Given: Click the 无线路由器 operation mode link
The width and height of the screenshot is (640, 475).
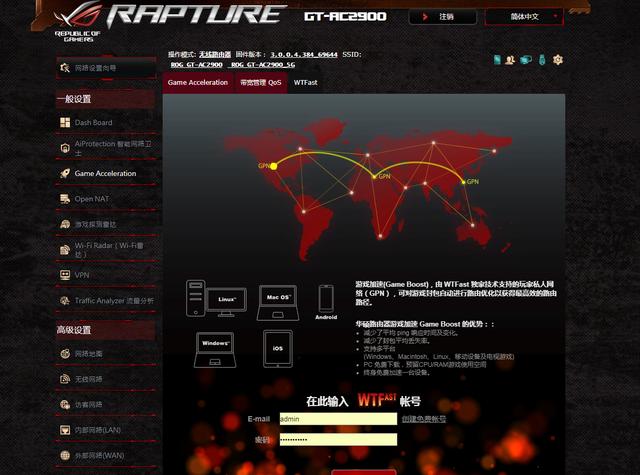Looking at the screenshot, I should click(x=215, y=54).
